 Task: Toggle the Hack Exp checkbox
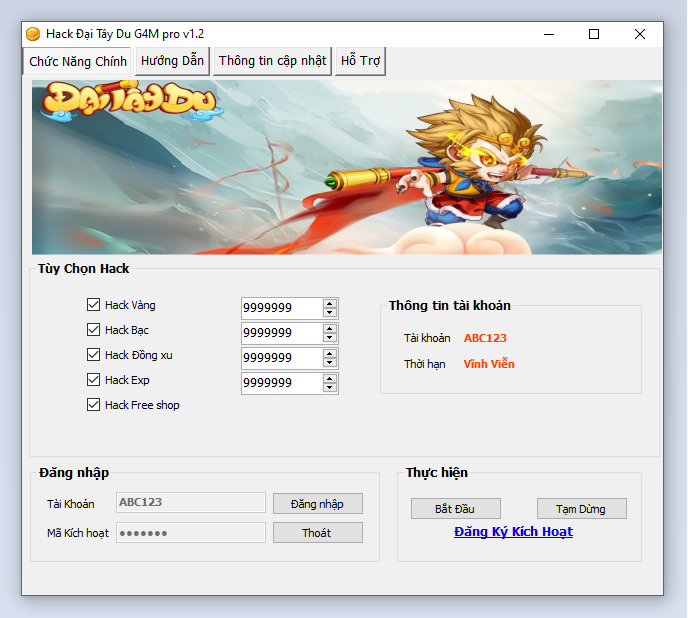94,380
